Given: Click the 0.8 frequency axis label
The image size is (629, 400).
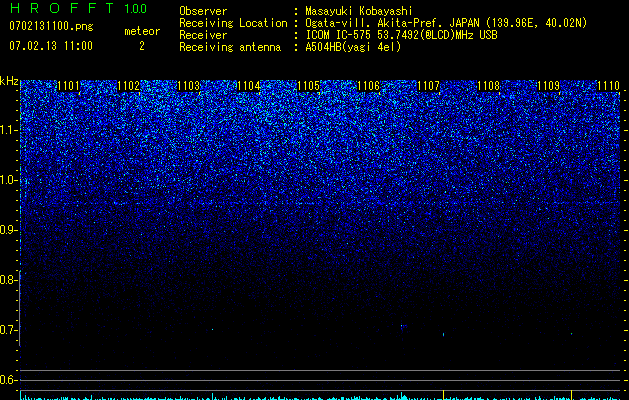Looking at the screenshot, I should (8, 280).
